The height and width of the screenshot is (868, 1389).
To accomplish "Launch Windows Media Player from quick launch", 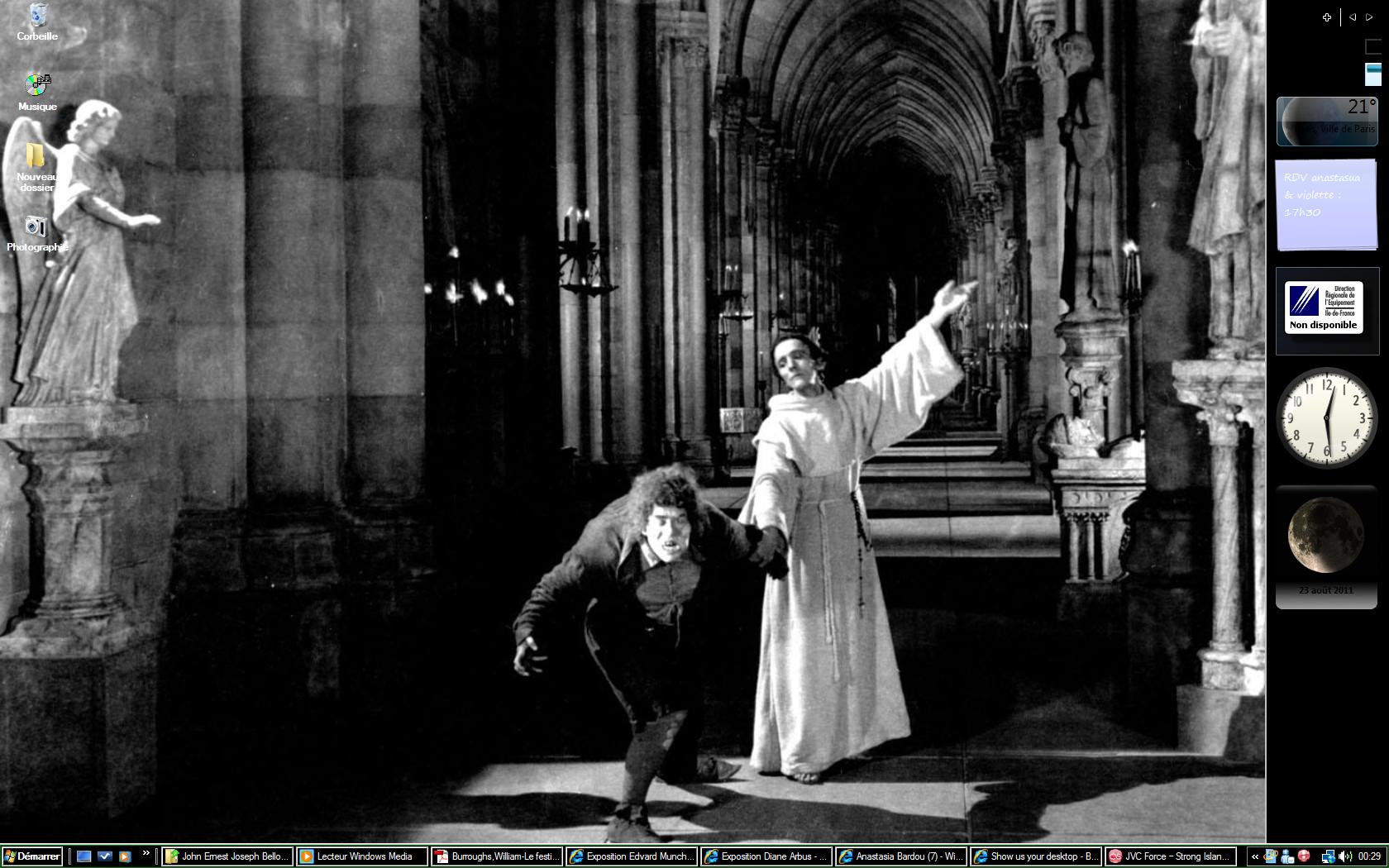I will point(125,856).
